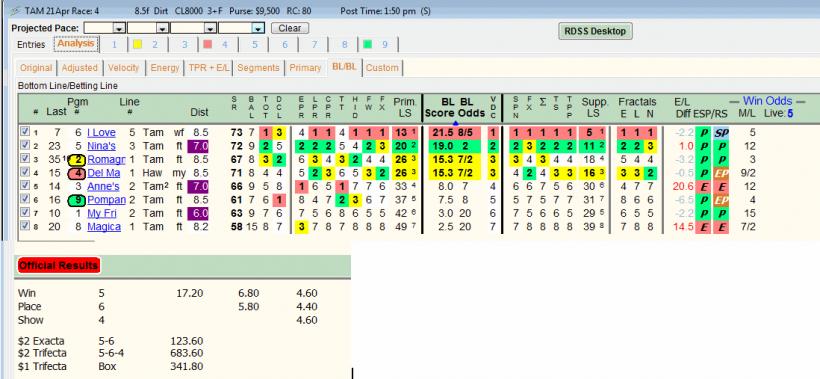Viewport: 820px width, 379px height.
Task: Open the TPR + E/L tab
Action: [209, 68]
